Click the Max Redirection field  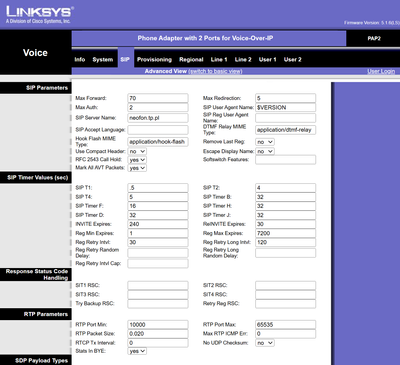tap(286, 98)
